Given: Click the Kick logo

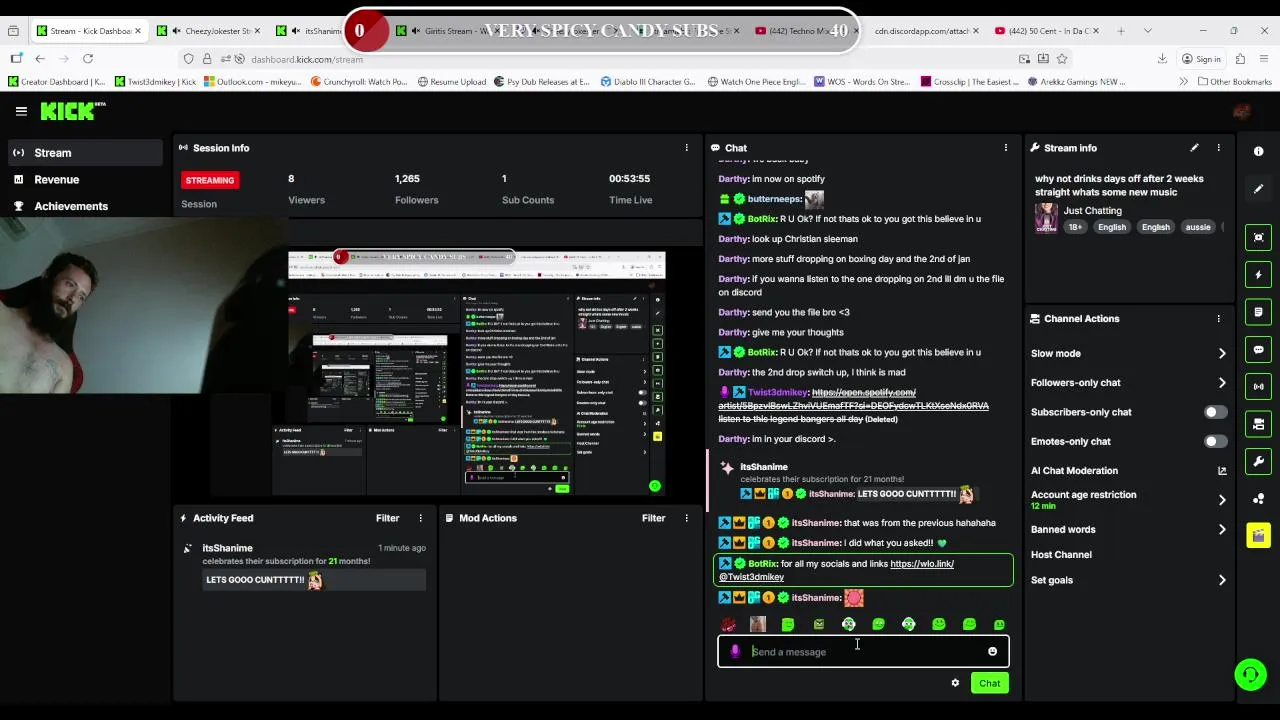Looking at the screenshot, I should [x=72, y=111].
